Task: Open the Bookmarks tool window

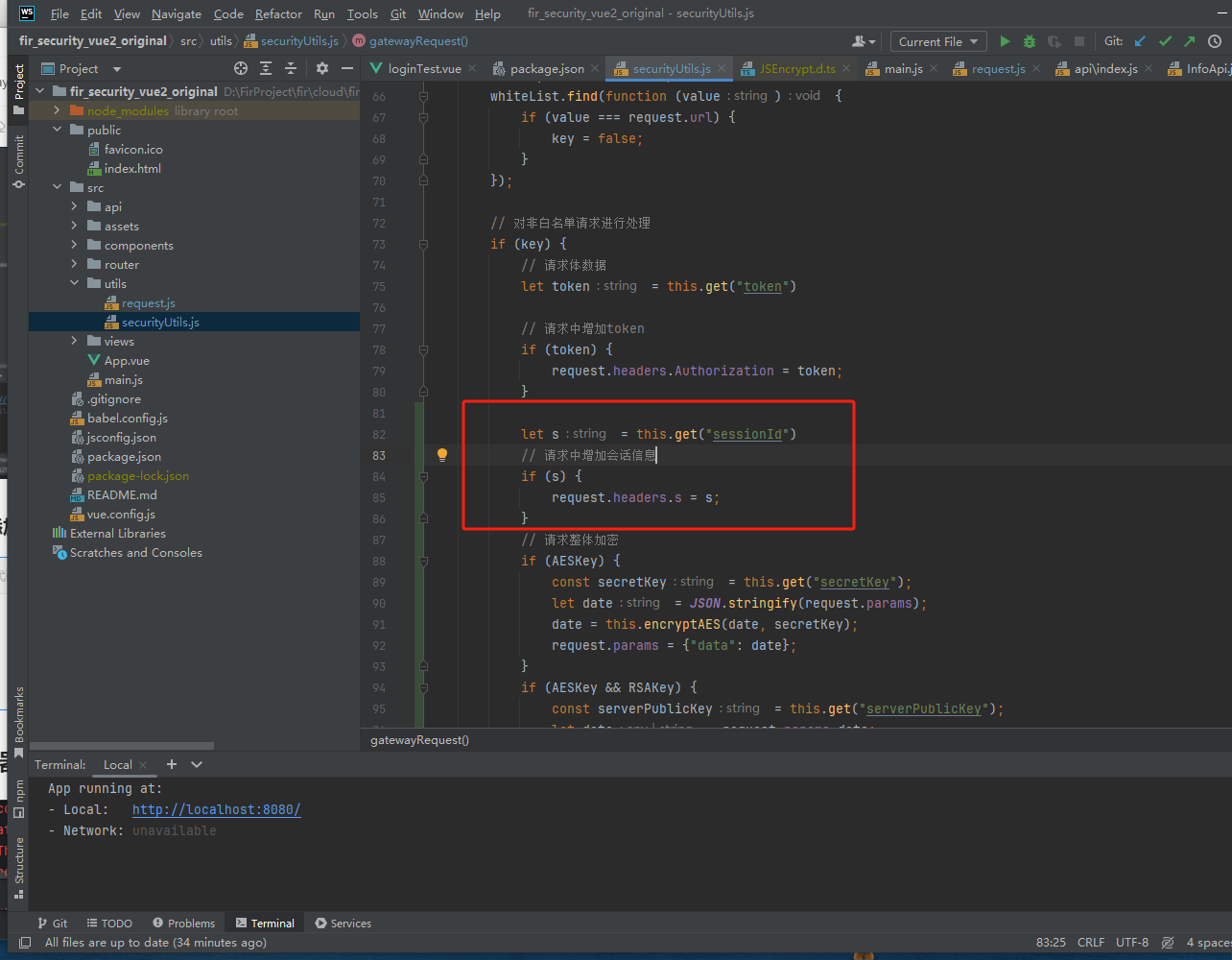Action: tap(18, 723)
